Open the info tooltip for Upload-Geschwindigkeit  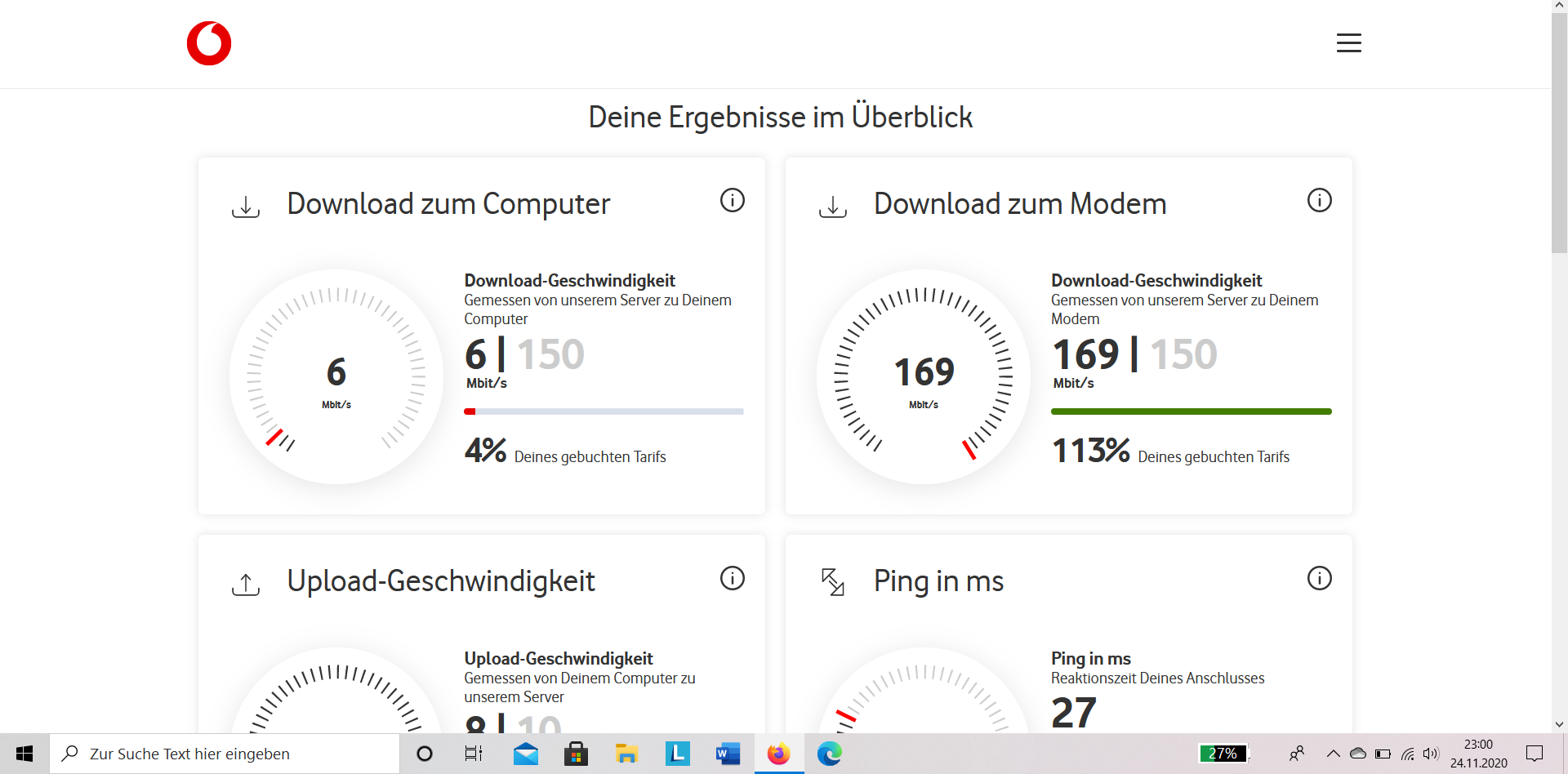(733, 578)
